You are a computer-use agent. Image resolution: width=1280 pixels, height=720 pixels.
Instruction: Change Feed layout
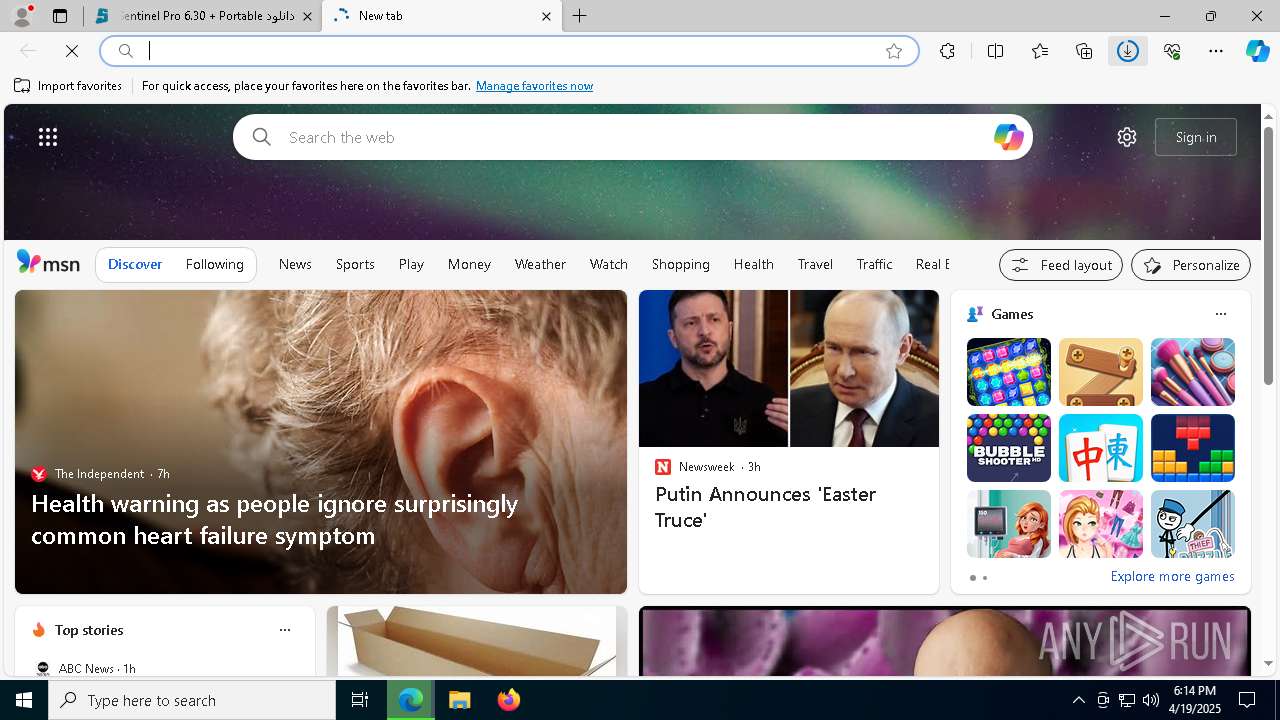[x=1061, y=265]
